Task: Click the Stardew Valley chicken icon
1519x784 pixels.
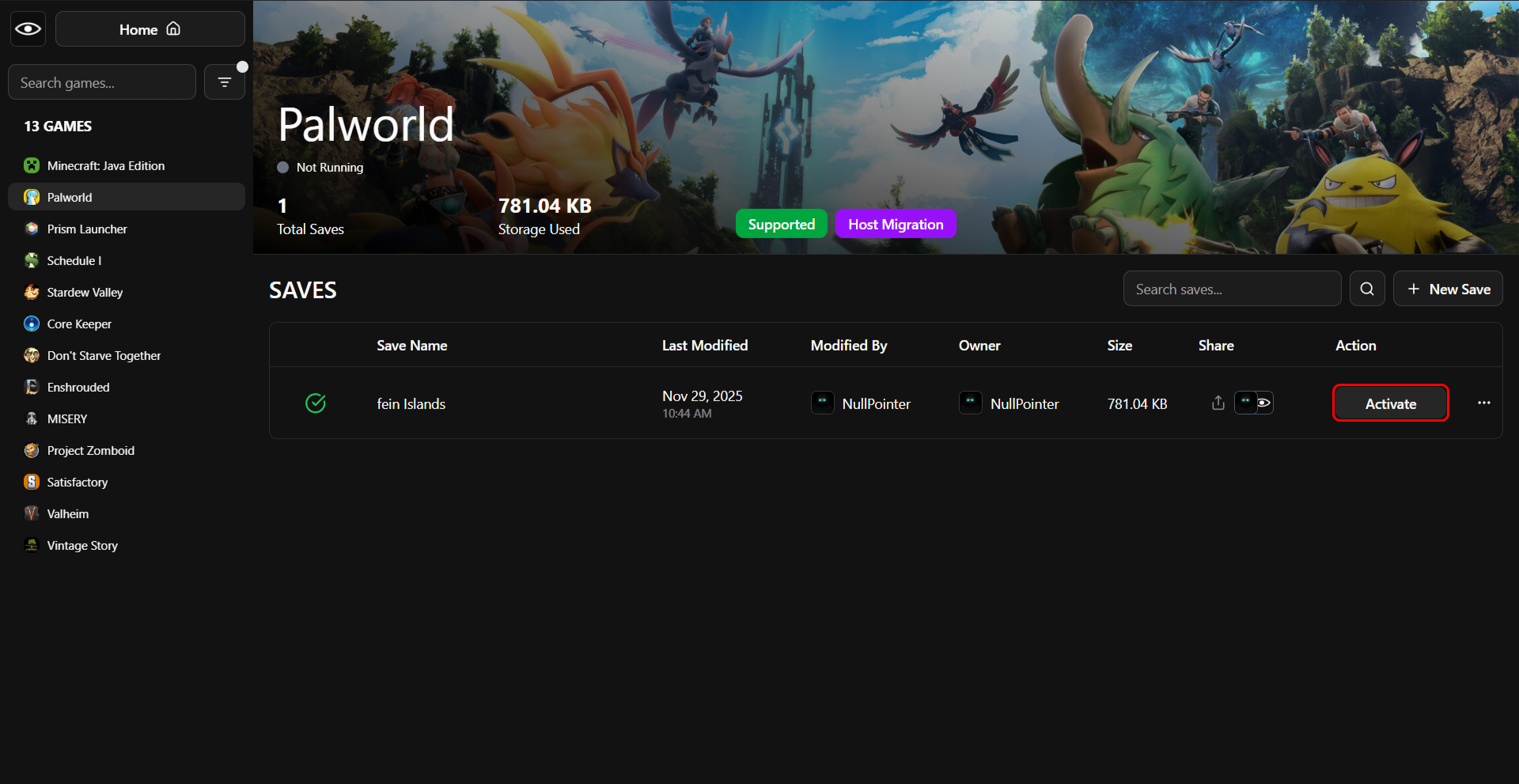Action: point(32,292)
